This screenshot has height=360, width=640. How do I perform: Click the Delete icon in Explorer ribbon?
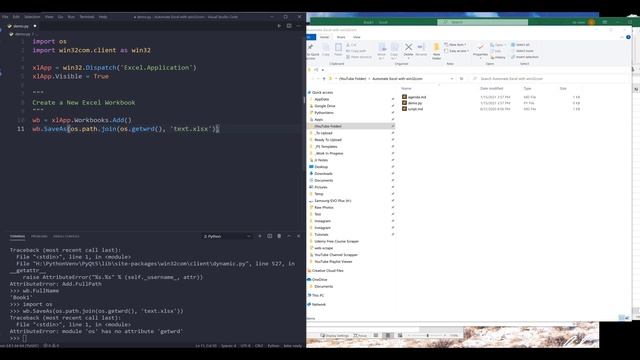[x=408, y=50]
